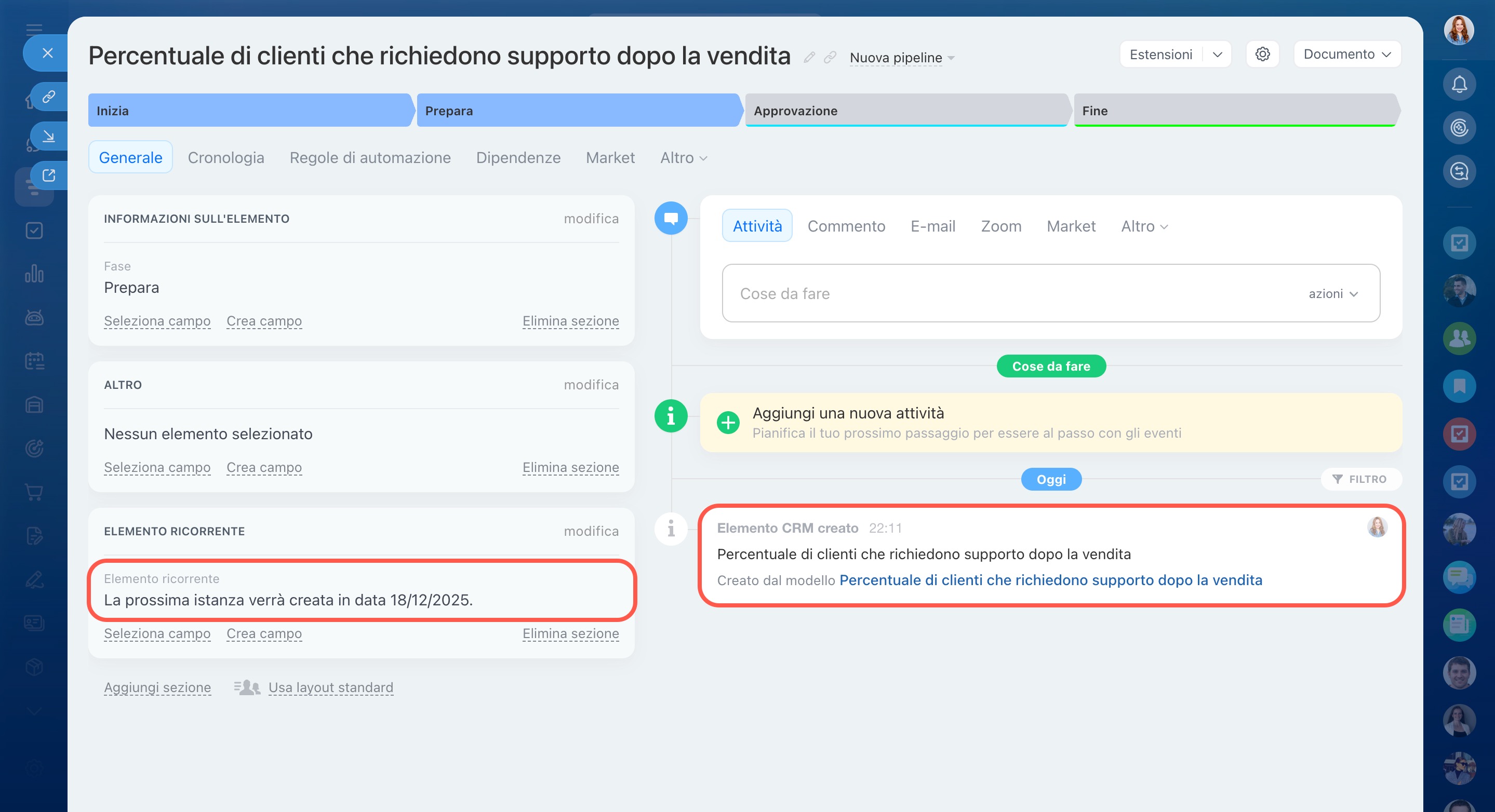Open calendar icon in left sidebar
The height and width of the screenshot is (812, 1495).
(34, 361)
